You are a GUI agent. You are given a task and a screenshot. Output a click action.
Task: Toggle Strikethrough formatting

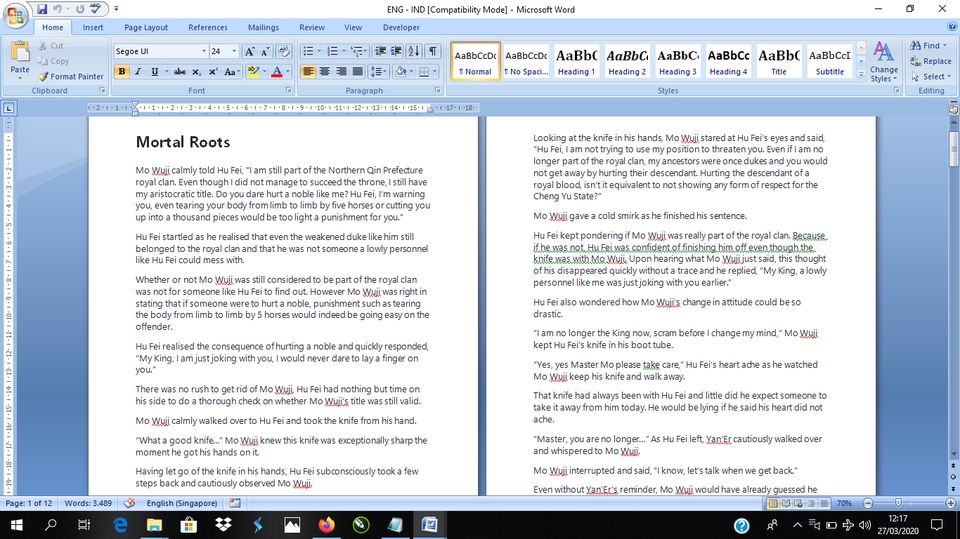pyautogui.click(x=179, y=72)
